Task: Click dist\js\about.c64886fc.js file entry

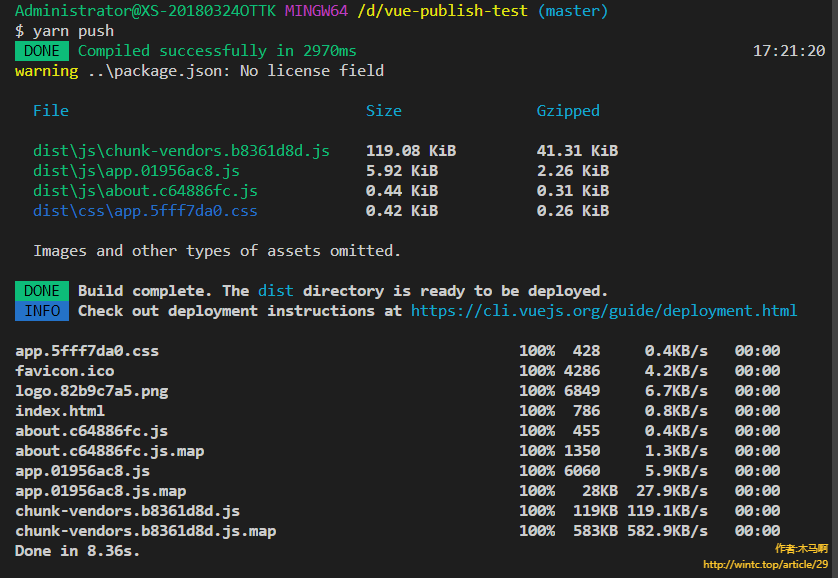Action: tap(145, 191)
